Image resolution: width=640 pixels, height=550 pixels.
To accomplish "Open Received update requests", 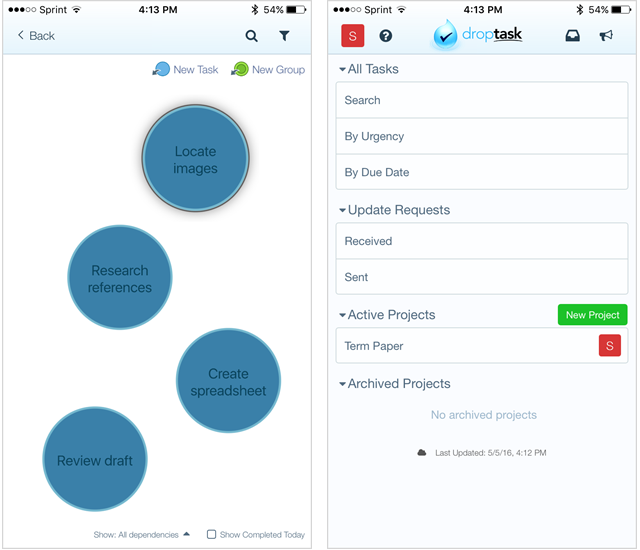I will click(x=482, y=241).
